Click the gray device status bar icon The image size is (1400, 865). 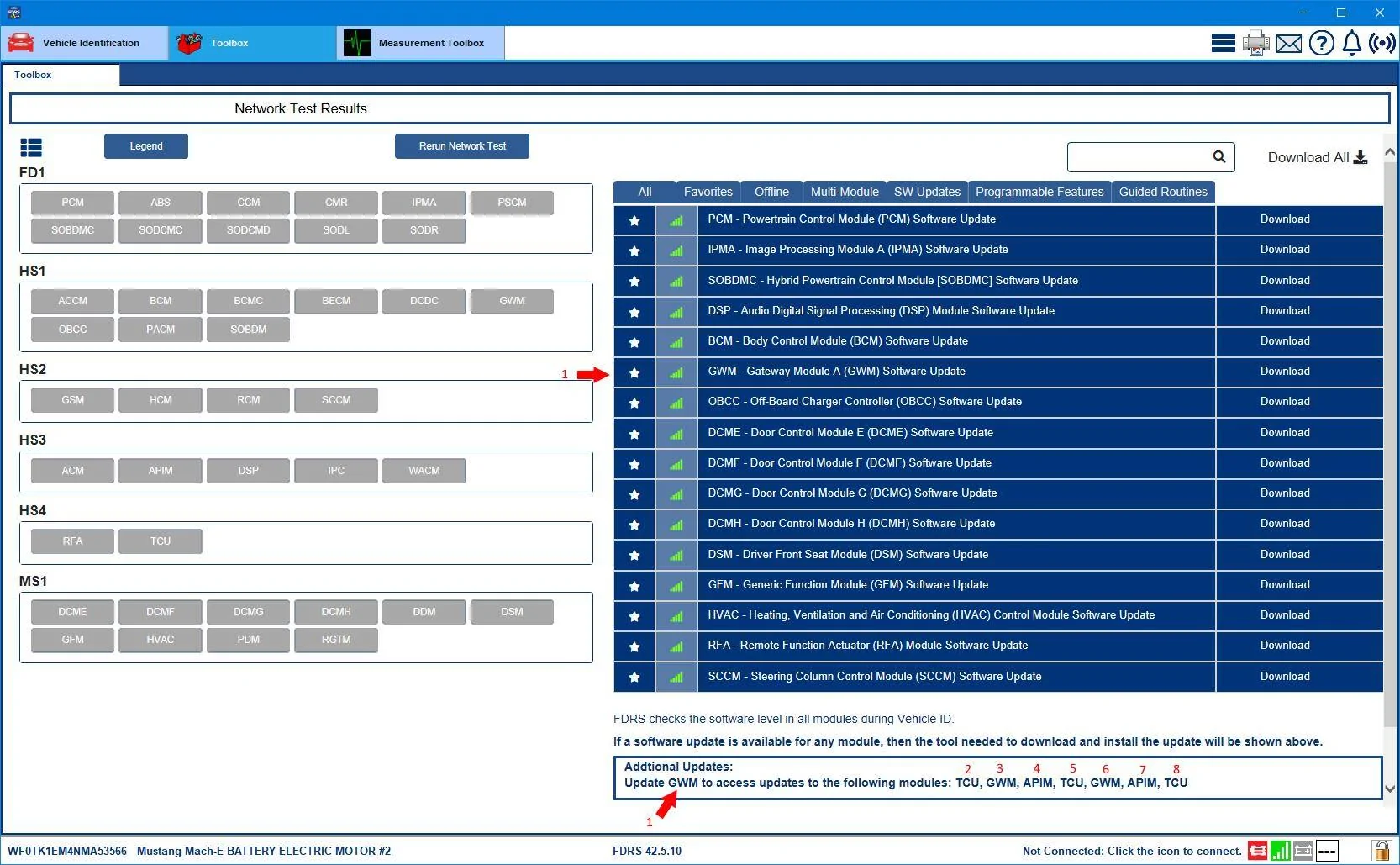[1303, 851]
